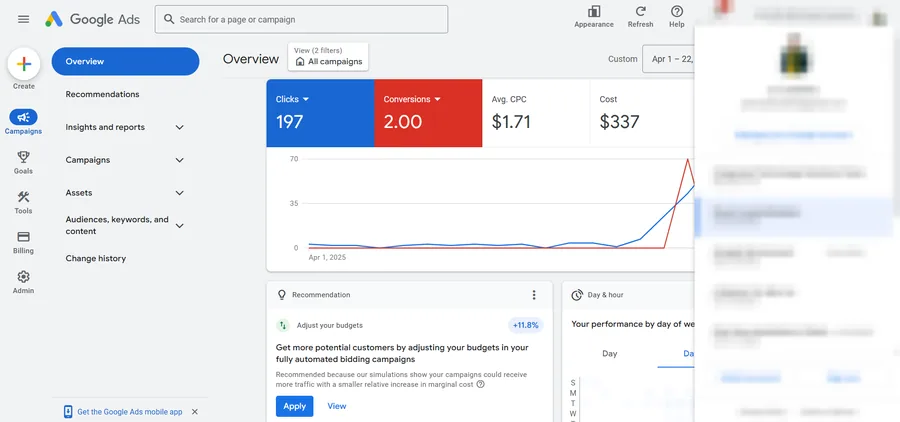Get the Google Ads mobile app link
The width and height of the screenshot is (900, 422).
coord(130,412)
